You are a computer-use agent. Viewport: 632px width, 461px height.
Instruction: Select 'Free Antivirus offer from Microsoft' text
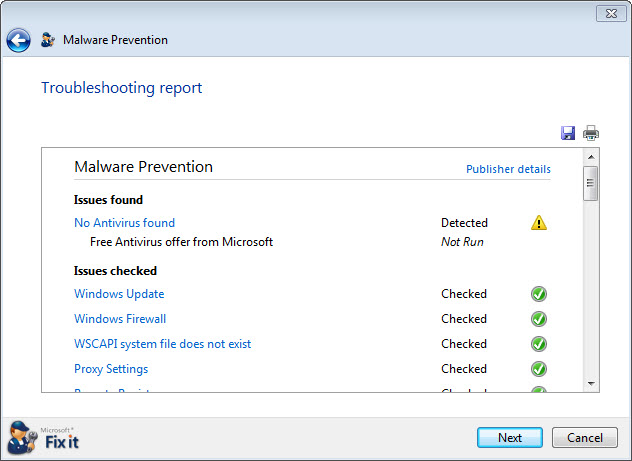tap(181, 242)
